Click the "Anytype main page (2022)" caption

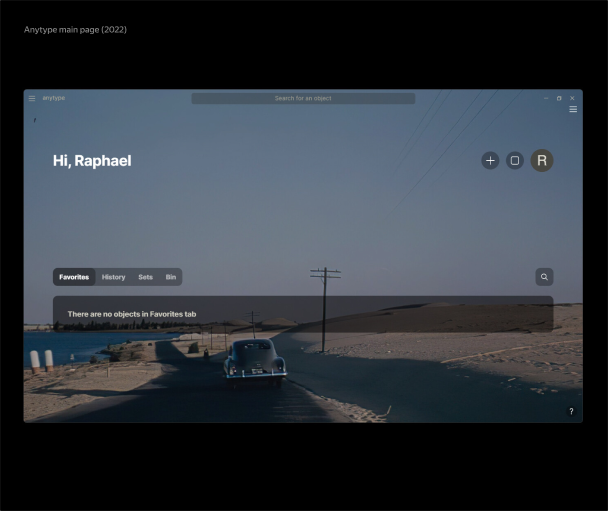[x=75, y=30]
